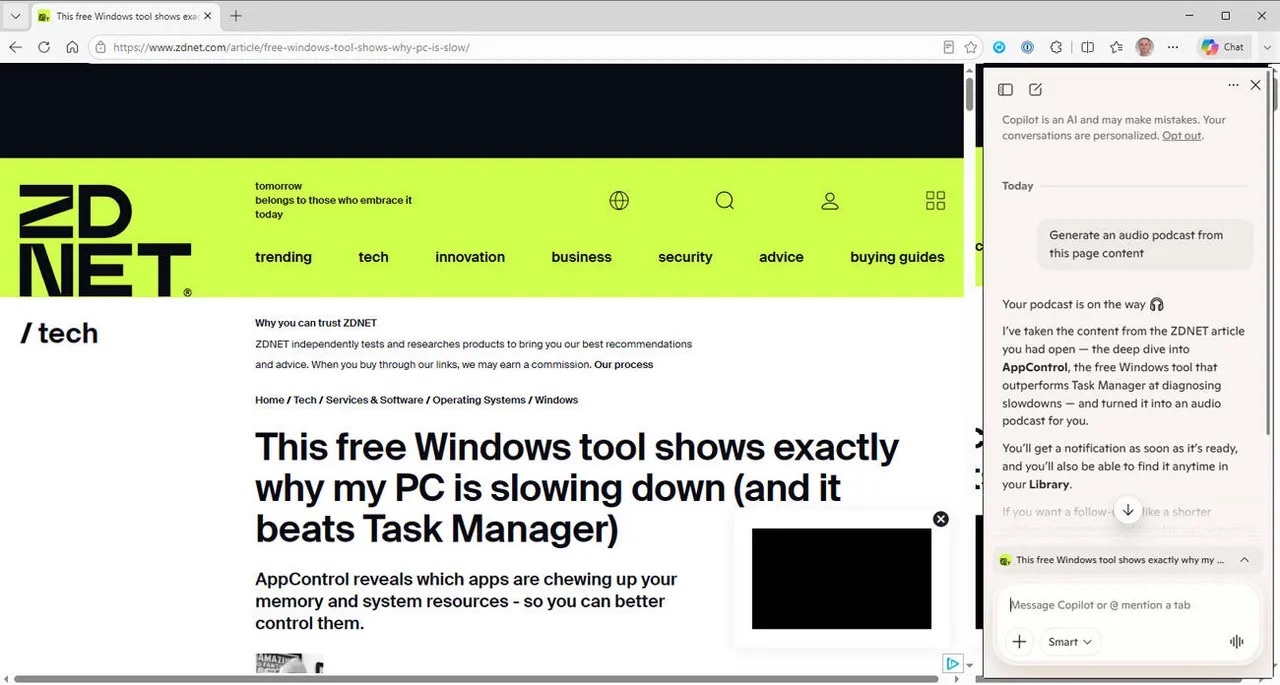The height and width of the screenshot is (685, 1280).
Task: Open the ZDNET search magnifier icon
Action: point(725,201)
